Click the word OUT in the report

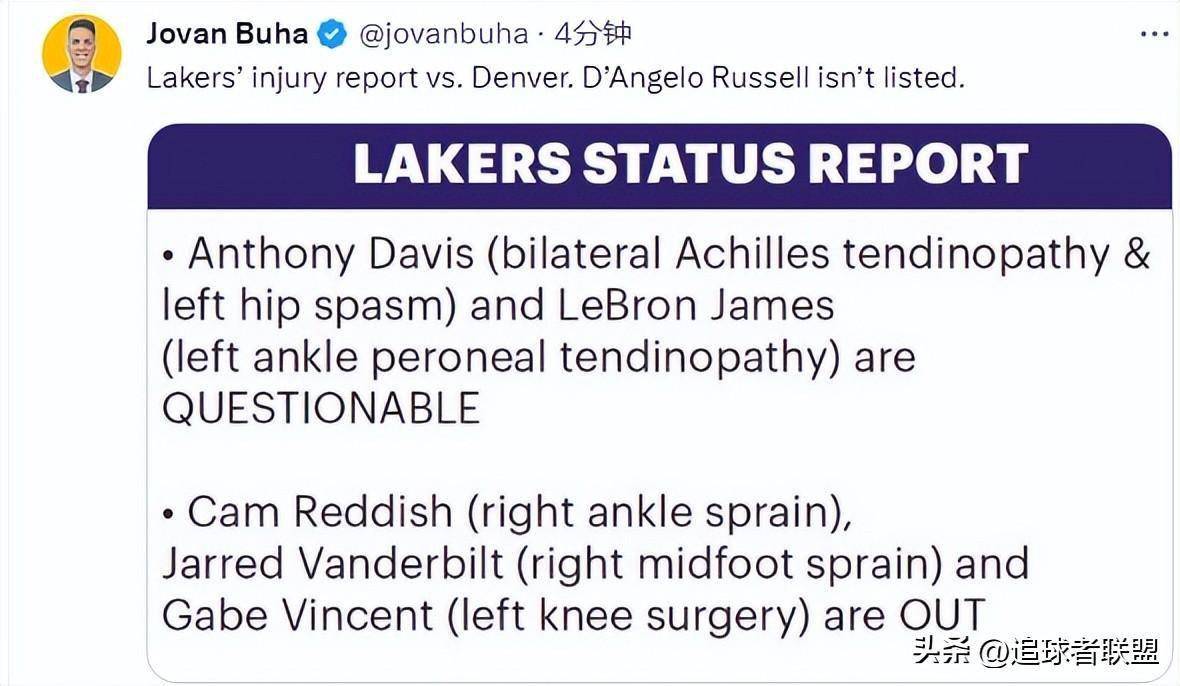click(x=942, y=615)
